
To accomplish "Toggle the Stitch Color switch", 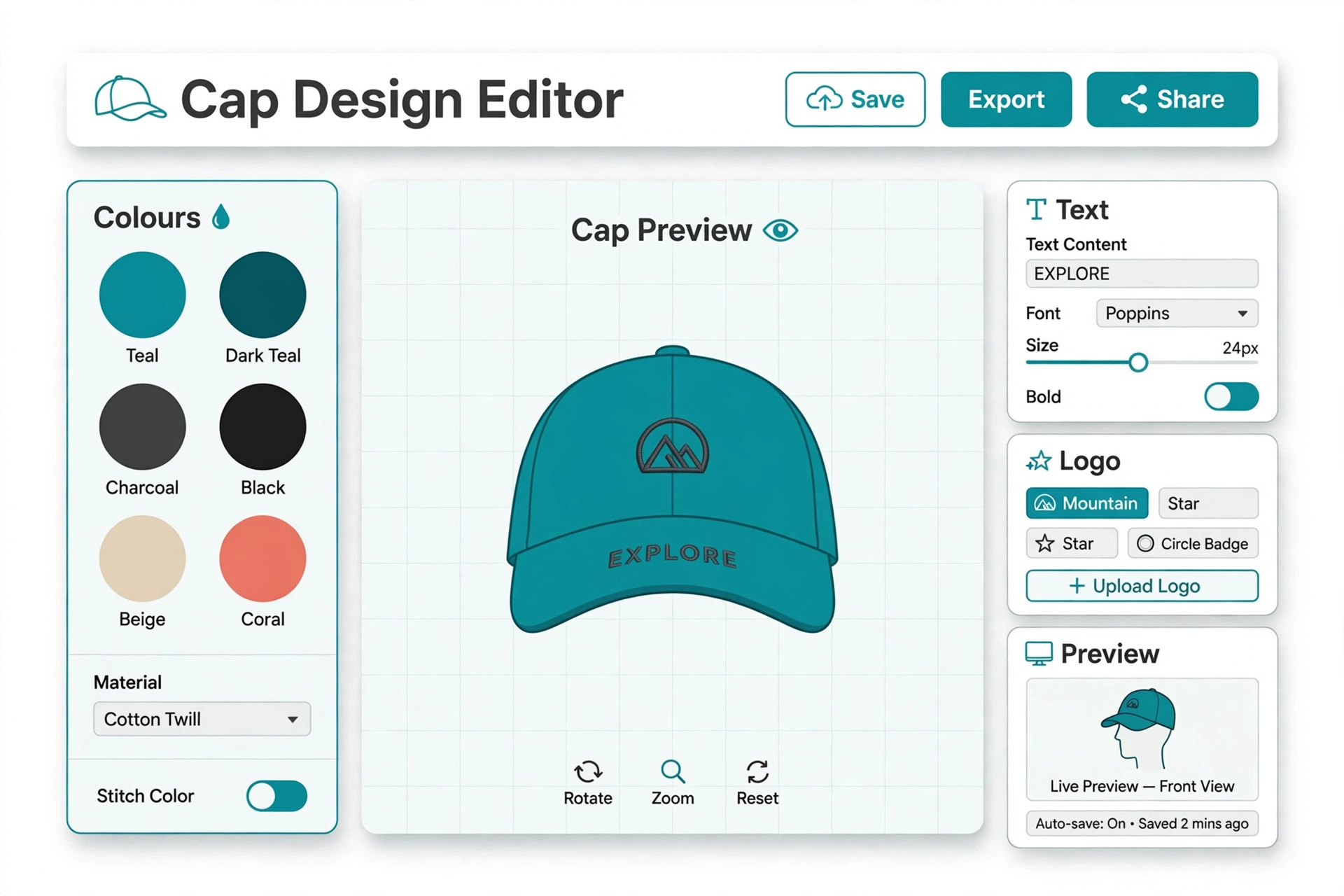I will coord(276,796).
